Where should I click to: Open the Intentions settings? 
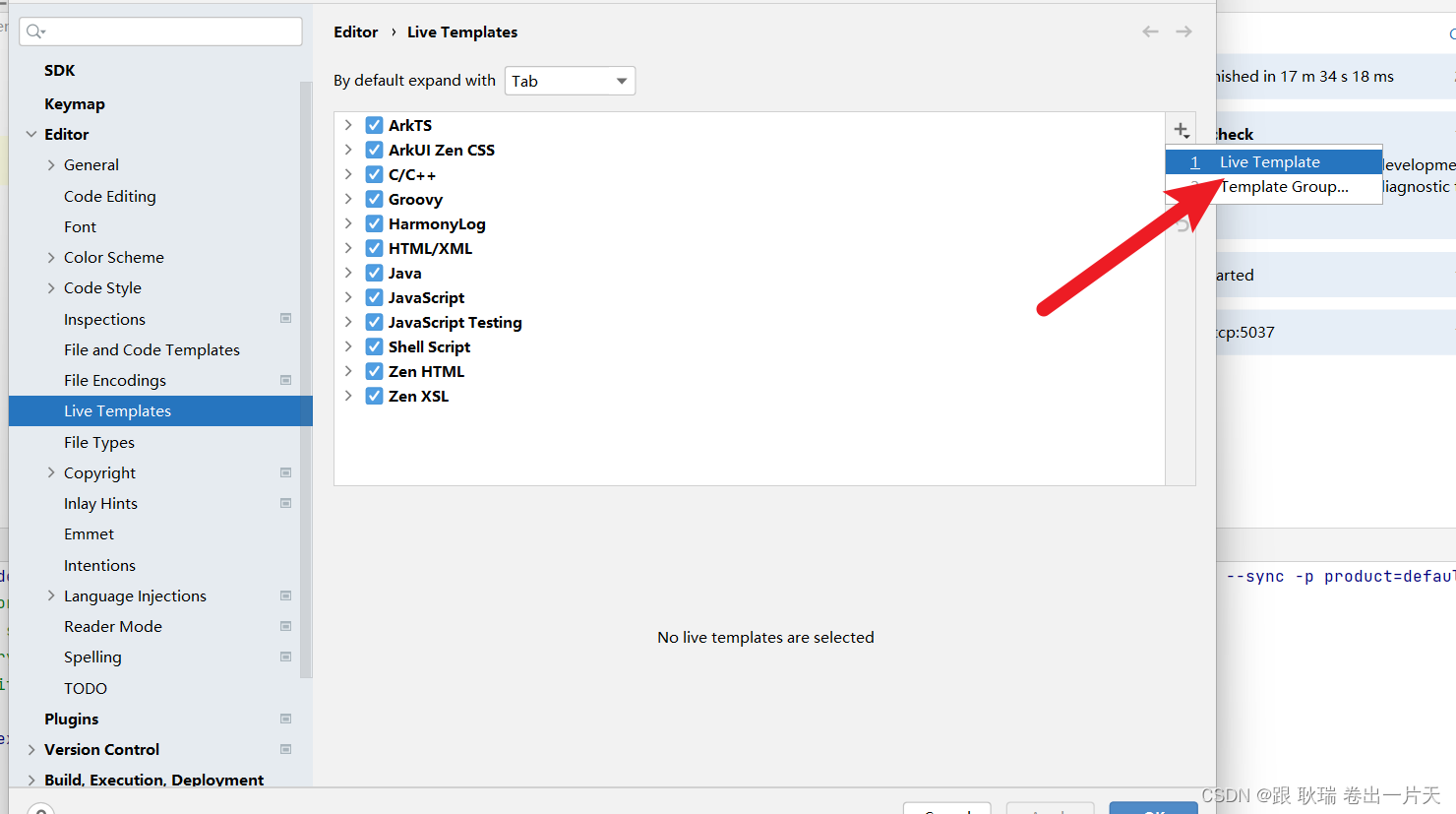point(100,565)
